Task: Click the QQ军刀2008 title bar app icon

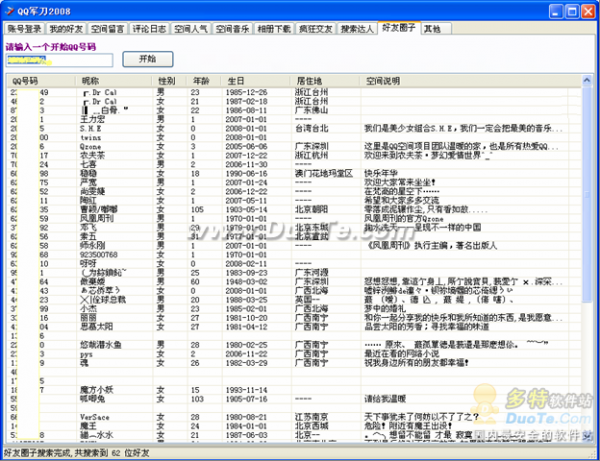Action: tap(9, 9)
